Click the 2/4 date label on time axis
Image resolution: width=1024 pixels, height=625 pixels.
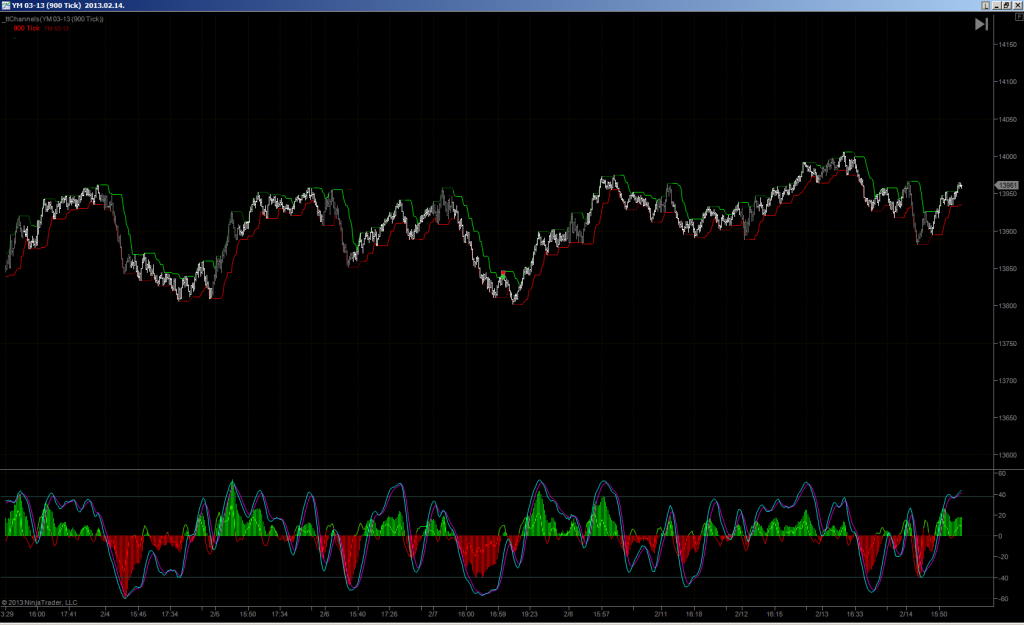pyautogui.click(x=105, y=614)
